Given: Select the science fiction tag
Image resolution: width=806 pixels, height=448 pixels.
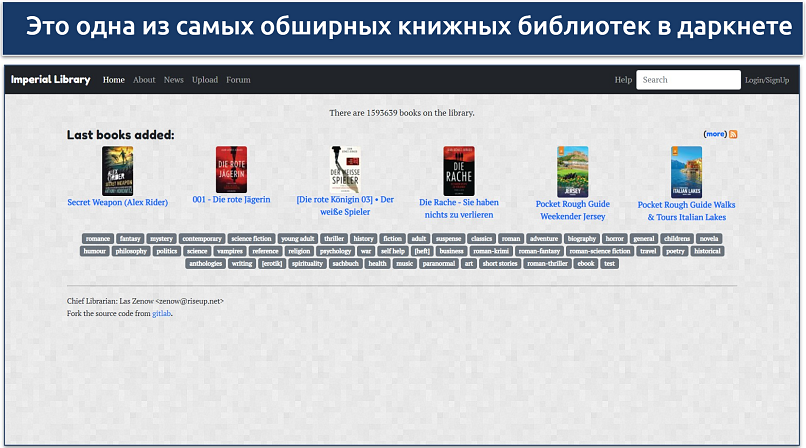Looking at the screenshot, I should (251, 239).
